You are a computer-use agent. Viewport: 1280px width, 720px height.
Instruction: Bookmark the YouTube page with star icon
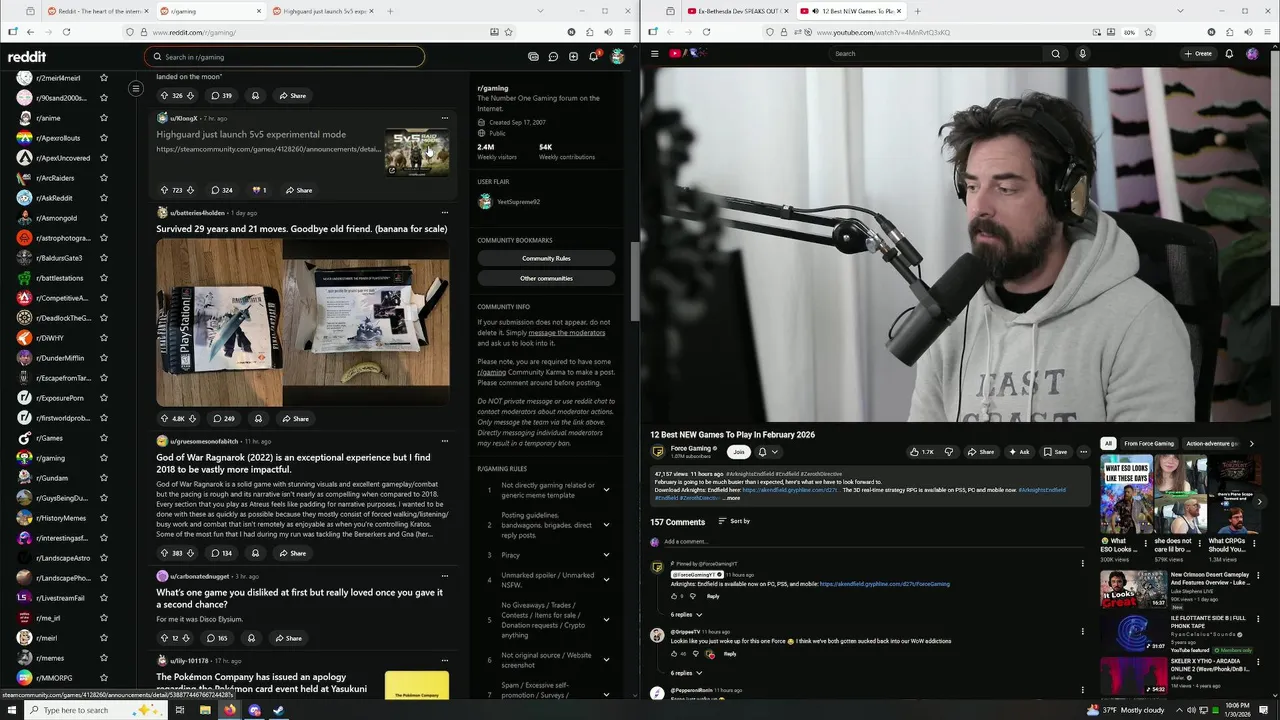[1148, 32]
